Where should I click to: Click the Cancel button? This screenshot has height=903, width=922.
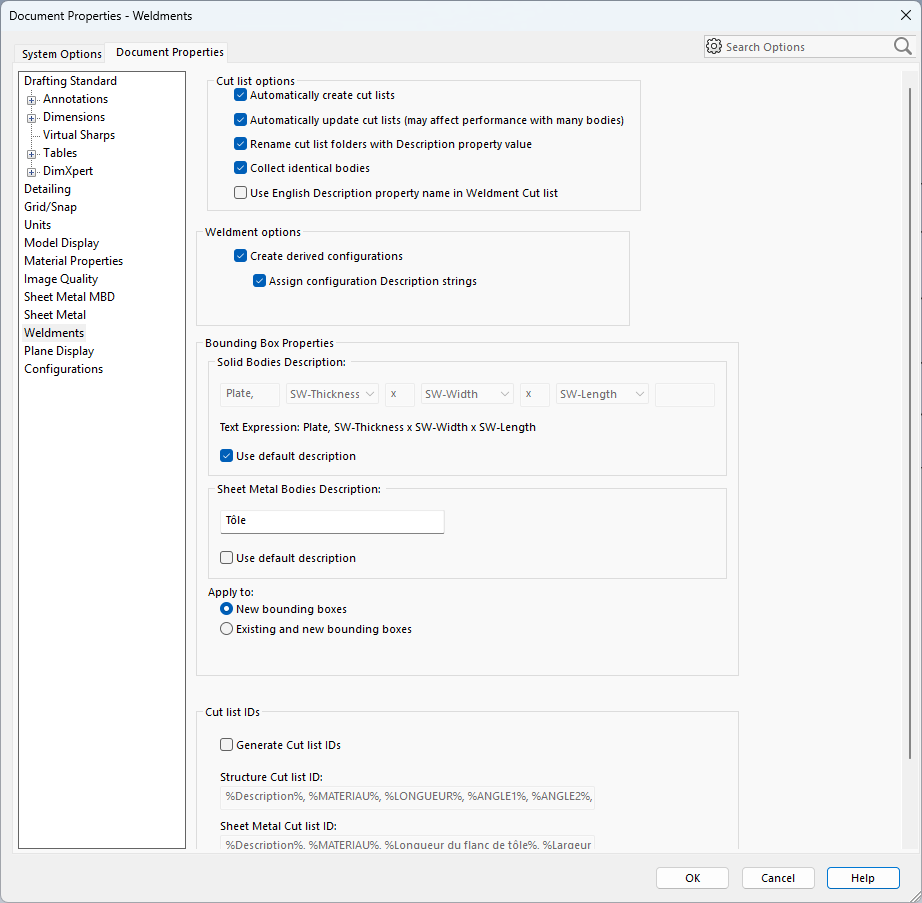pos(777,878)
